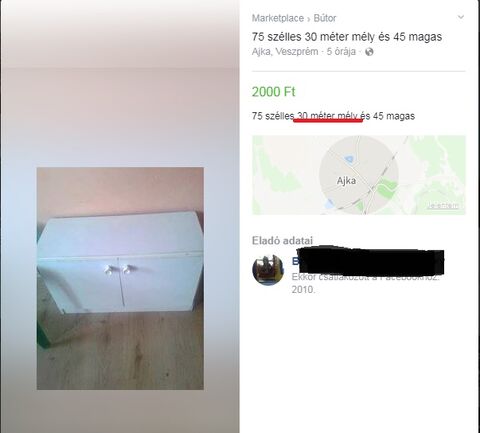This screenshot has height=433, width=480.
Task: Click the seller's partially redacted blue name link
Action: point(295,261)
